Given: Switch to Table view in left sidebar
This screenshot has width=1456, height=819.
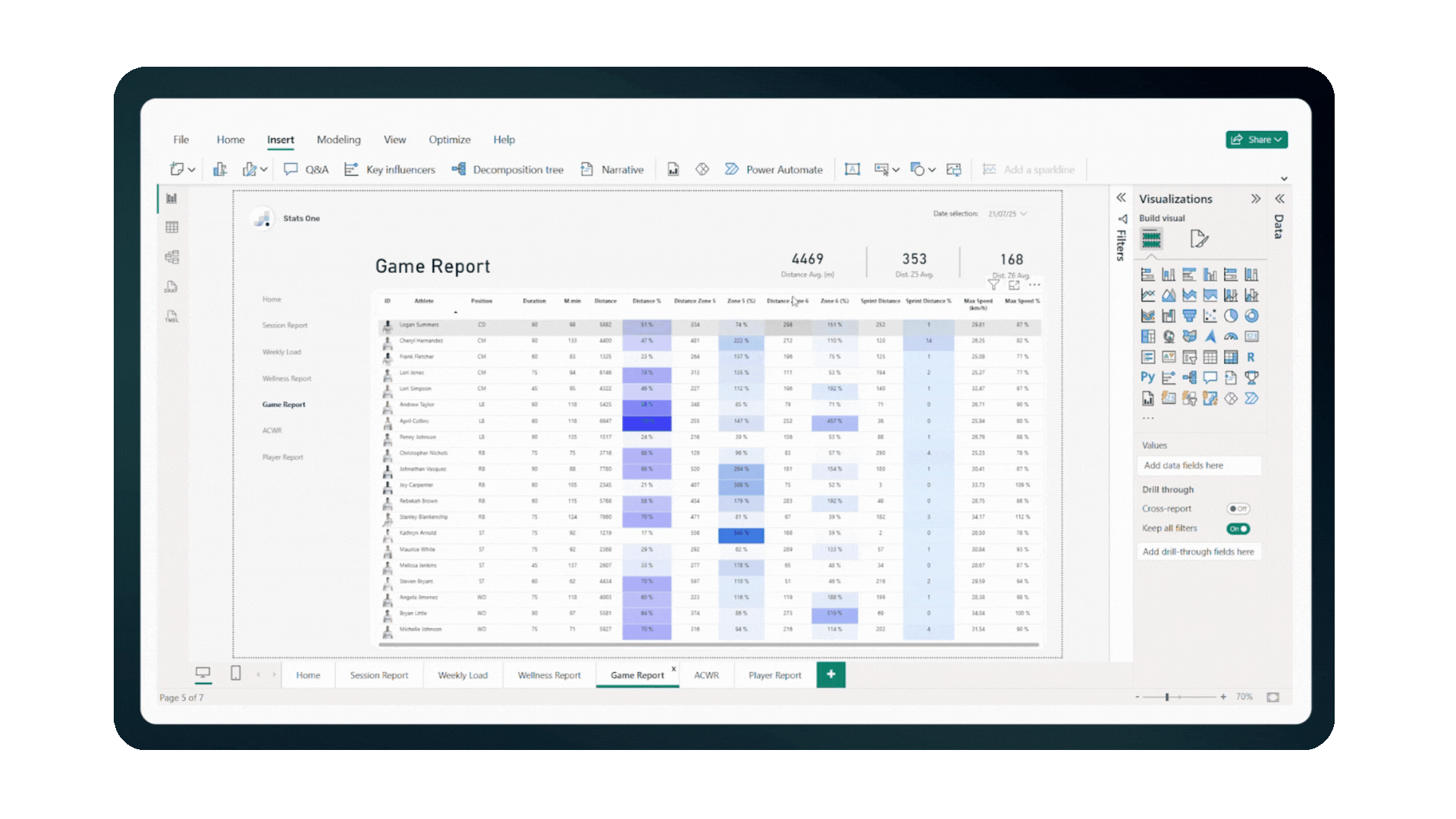Looking at the screenshot, I should (x=172, y=227).
